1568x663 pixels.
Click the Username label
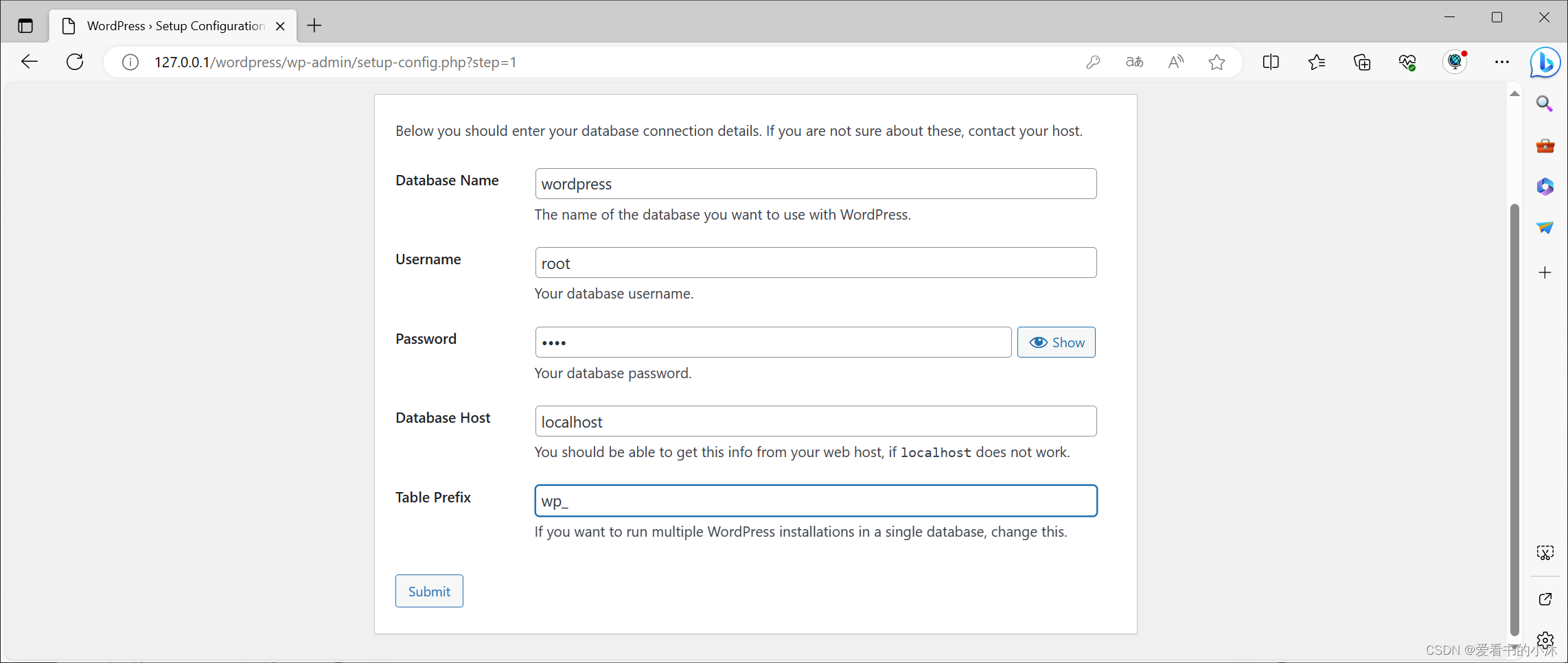(428, 259)
